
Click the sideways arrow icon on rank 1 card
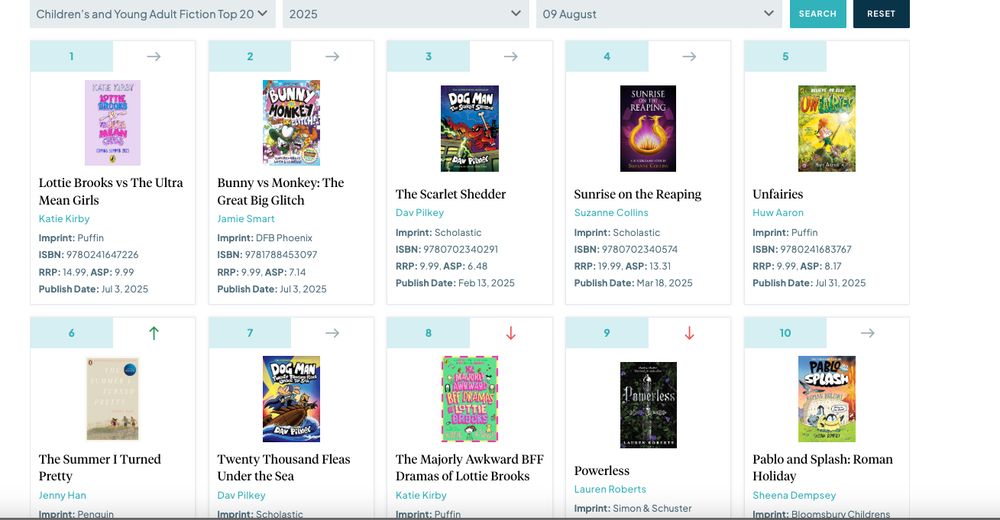coord(154,56)
